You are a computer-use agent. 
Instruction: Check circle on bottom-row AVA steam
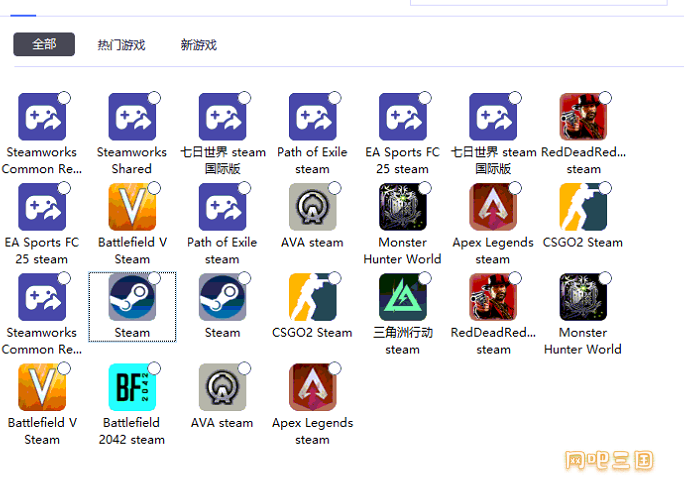245,368
